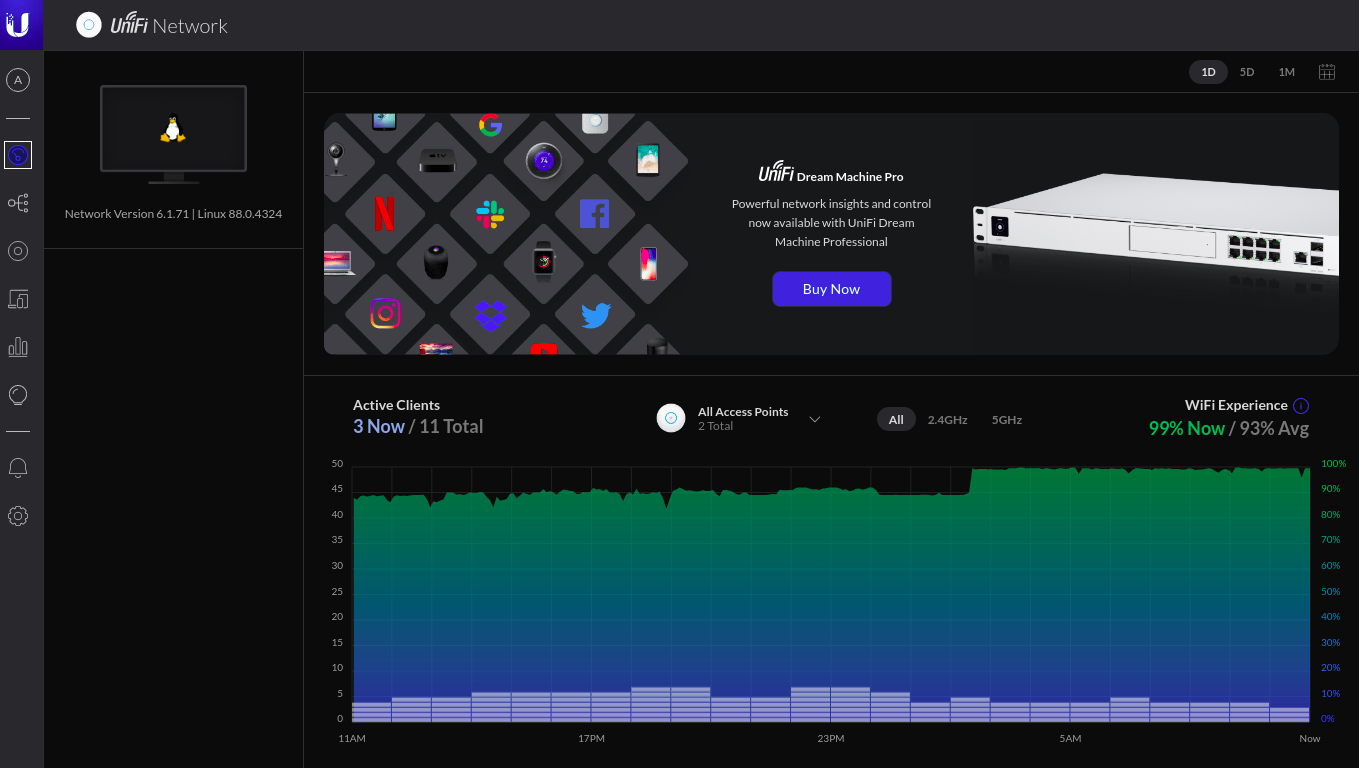The width and height of the screenshot is (1359, 768).
Task: Open the custom date range calendar icon
Action: pyautogui.click(x=1327, y=72)
